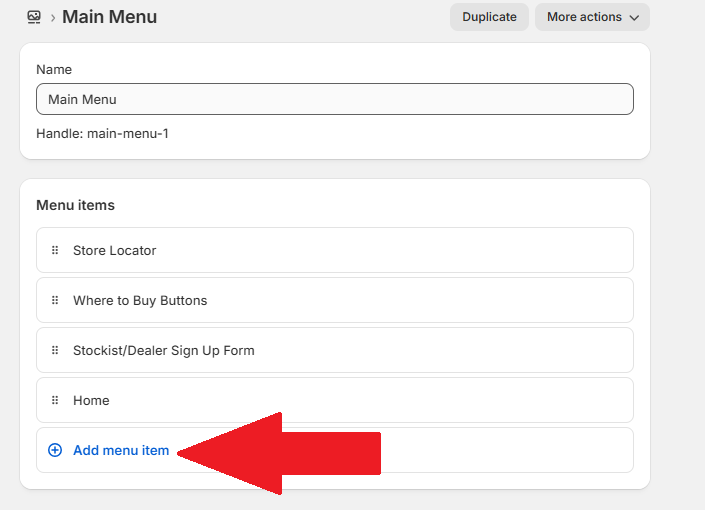Click the Main Menu page title

[109, 17]
